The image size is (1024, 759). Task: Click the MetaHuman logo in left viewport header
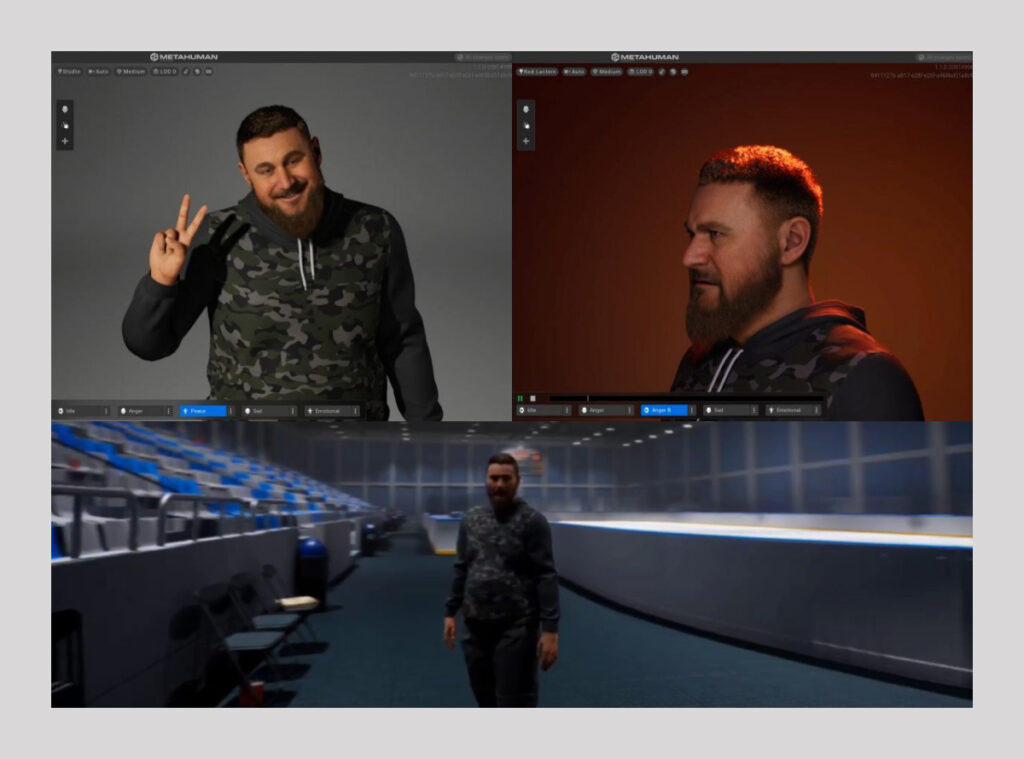(184, 57)
